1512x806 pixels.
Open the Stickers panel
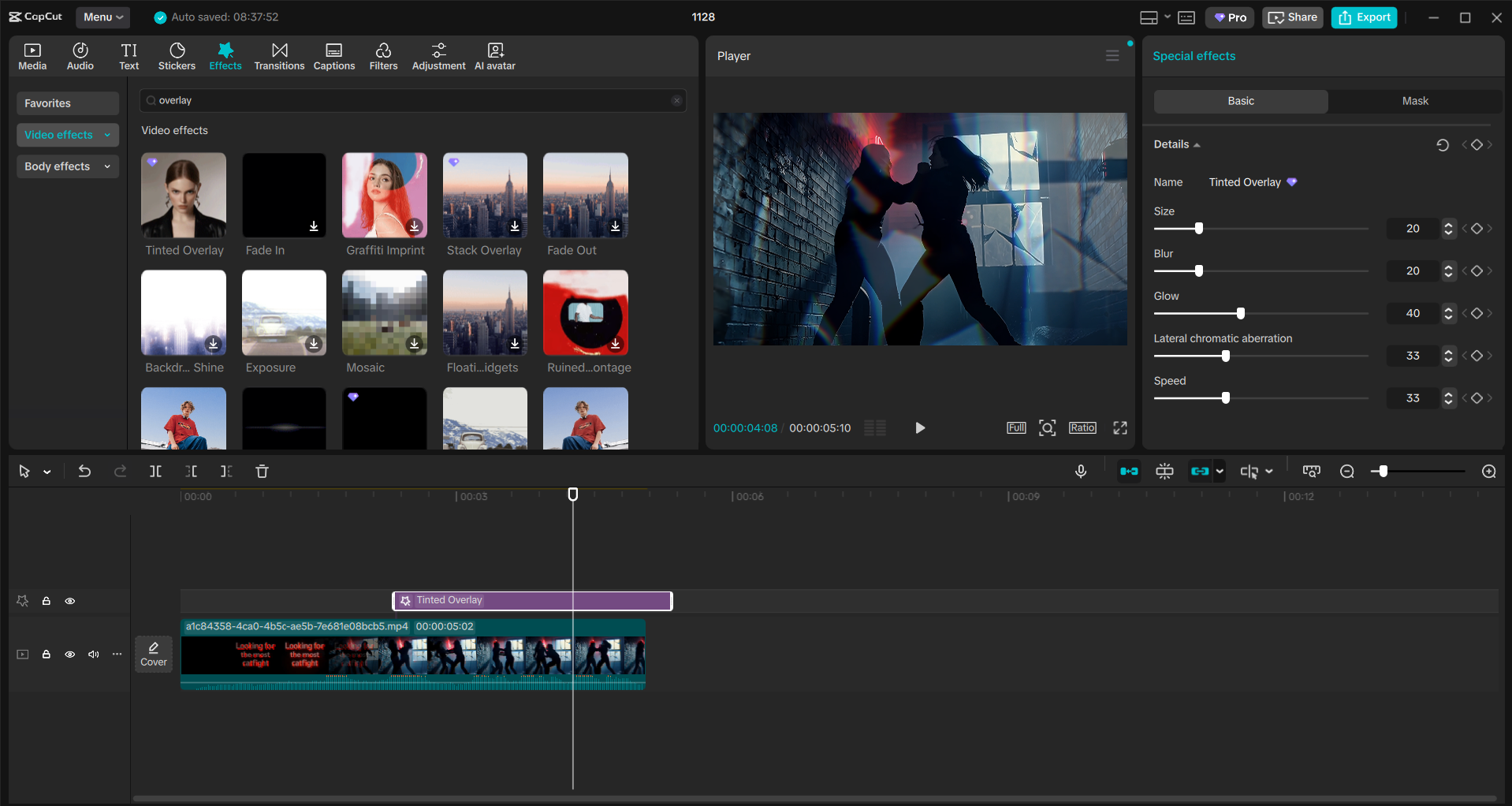[177, 55]
